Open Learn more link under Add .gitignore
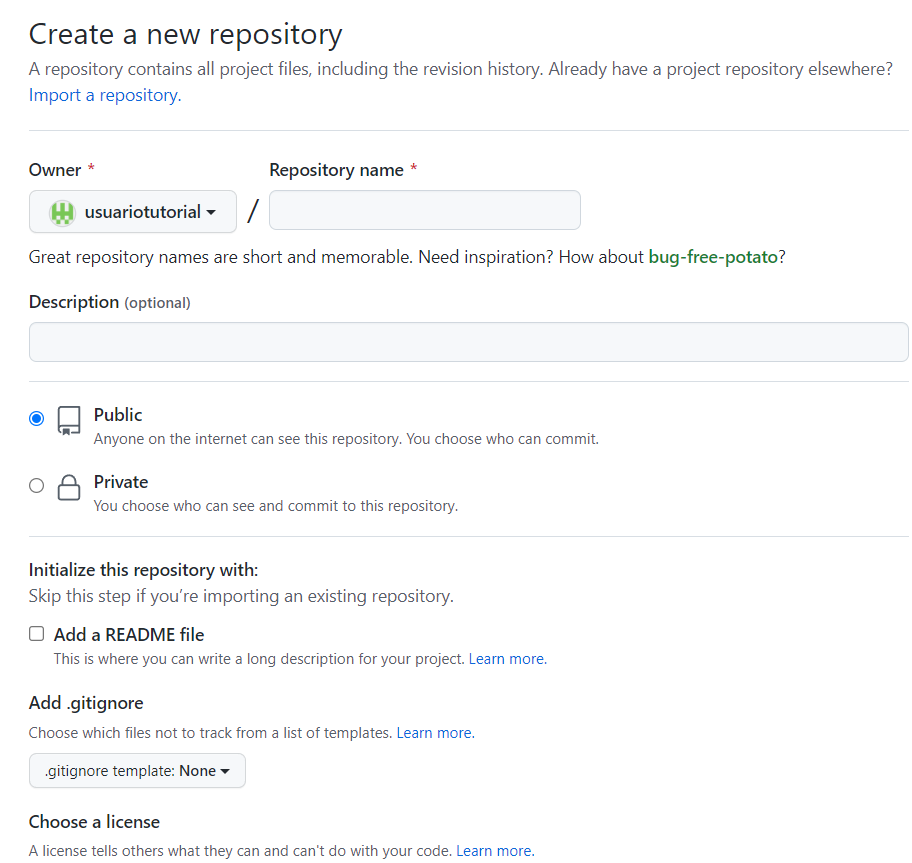 tap(434, 733)
